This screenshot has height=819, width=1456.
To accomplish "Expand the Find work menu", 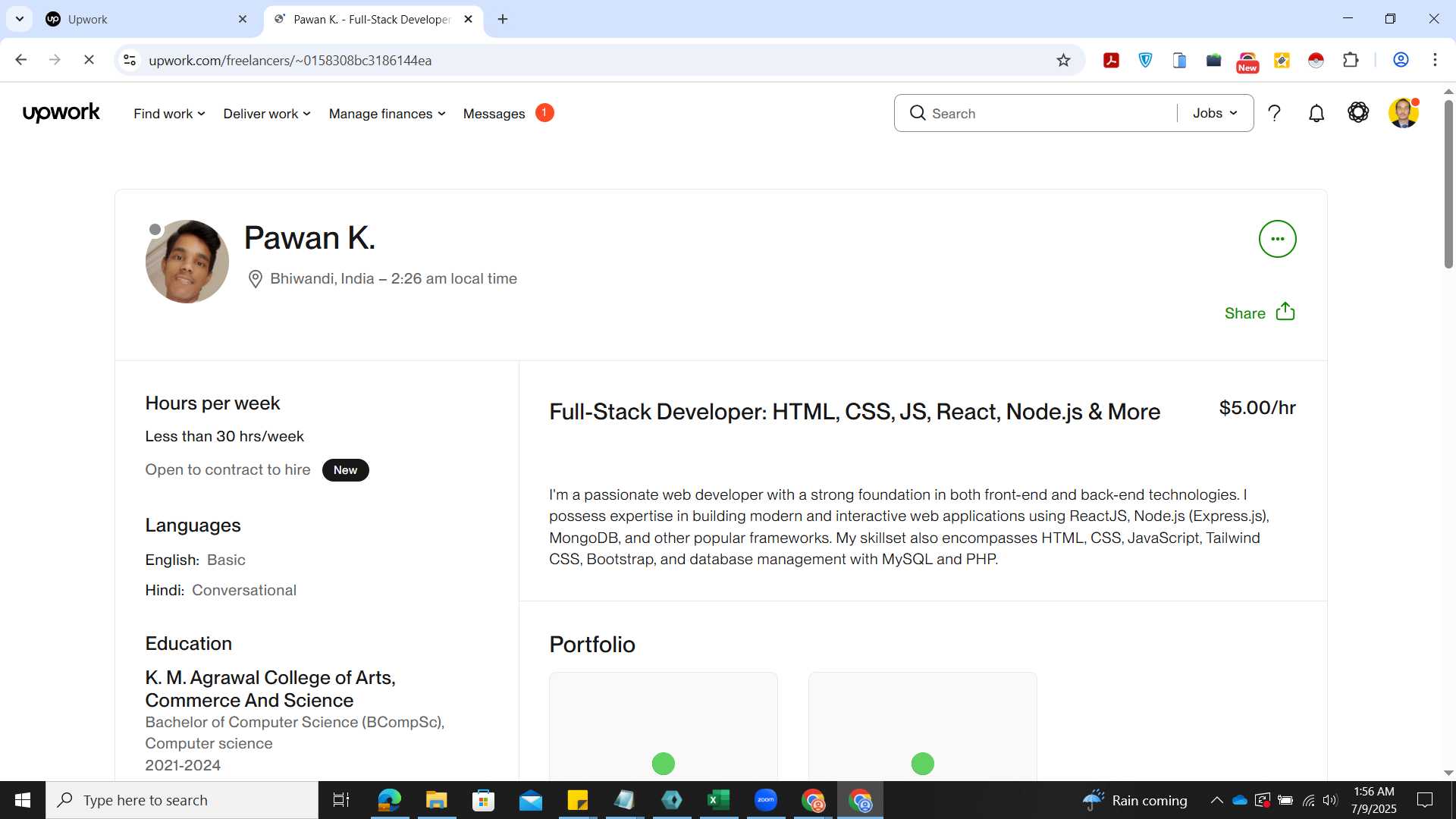I will coord(169,114).
